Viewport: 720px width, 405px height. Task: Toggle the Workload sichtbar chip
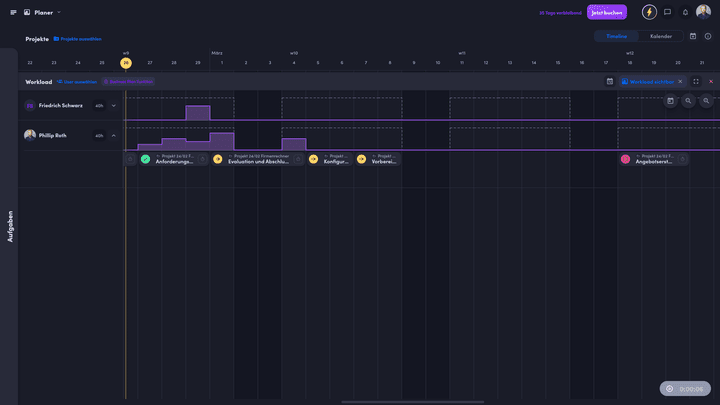click(x=648, y=81)
